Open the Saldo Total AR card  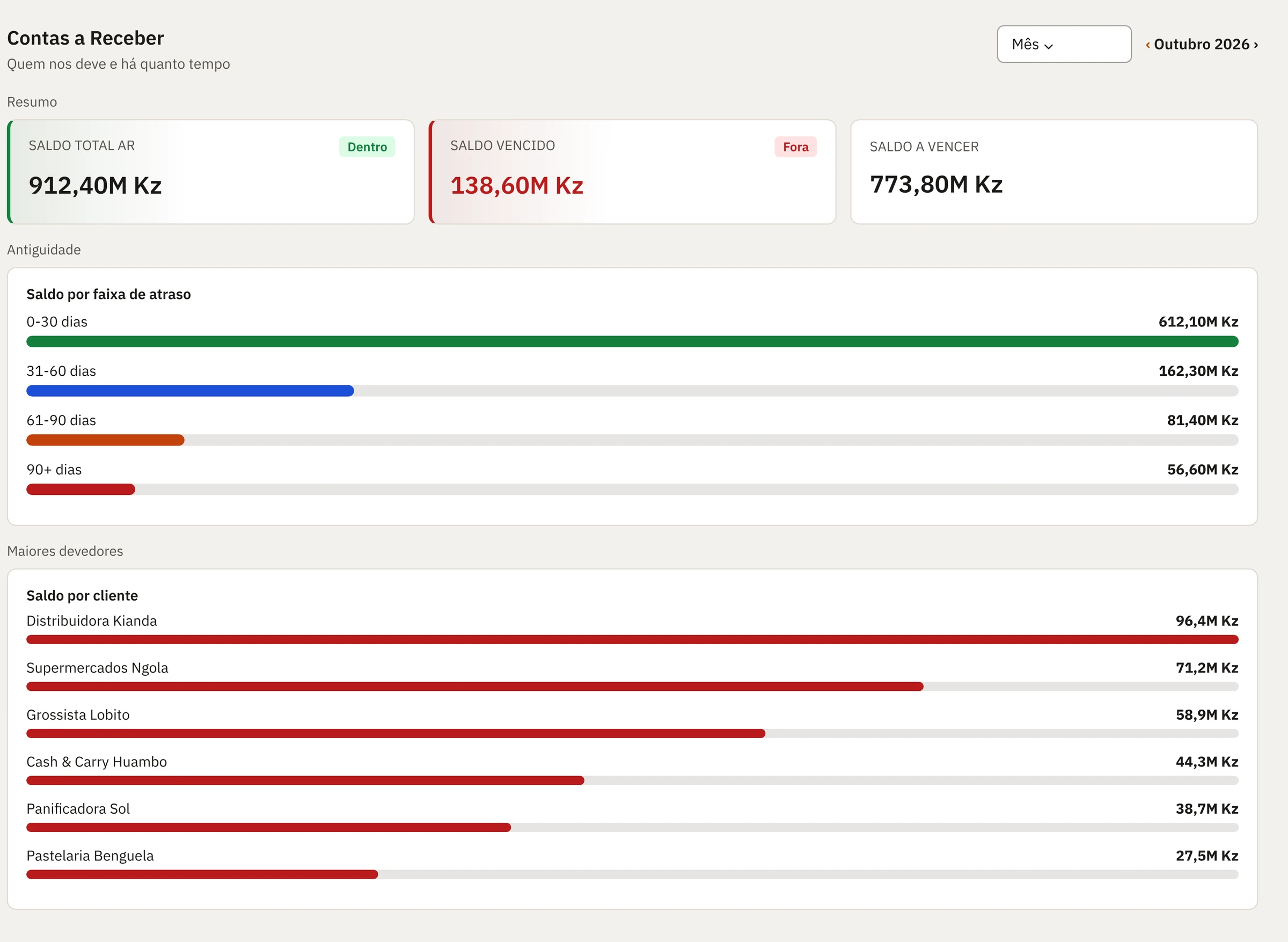pyautogui.click(x=210, y=172)
